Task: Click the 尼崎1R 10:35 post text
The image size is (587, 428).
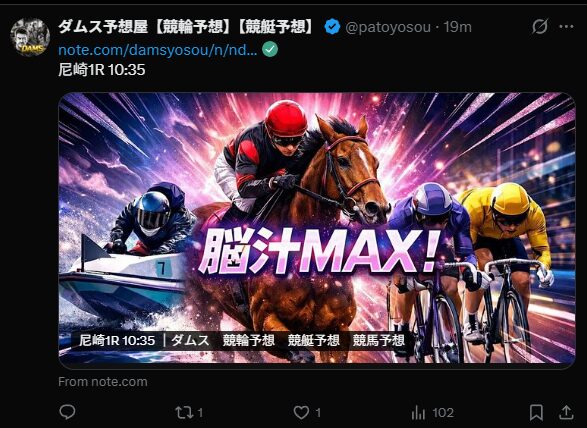Action: pos(102,70)
